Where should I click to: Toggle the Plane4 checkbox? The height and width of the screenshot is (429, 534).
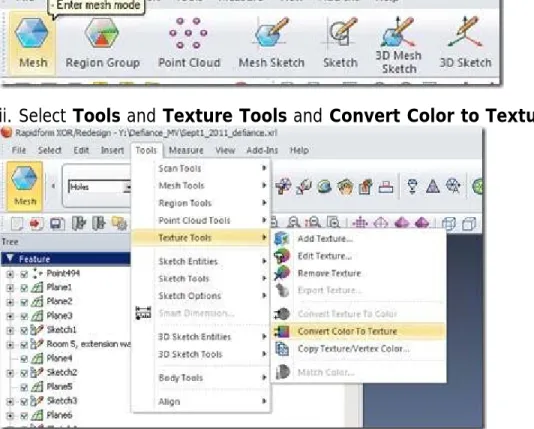coord(23,358)
